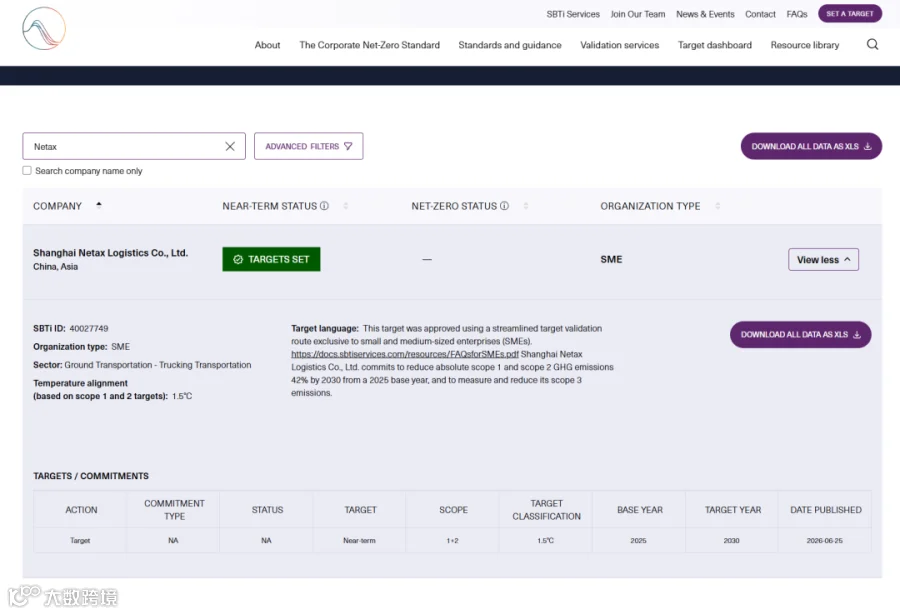The height and width of the screenshot is (614, 900).
Task: Visit SBTi Services link
Action: [x=573, y=14]
